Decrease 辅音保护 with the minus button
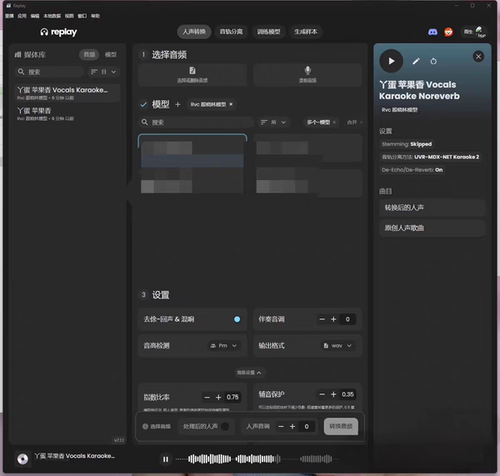 tap(322, 394)
